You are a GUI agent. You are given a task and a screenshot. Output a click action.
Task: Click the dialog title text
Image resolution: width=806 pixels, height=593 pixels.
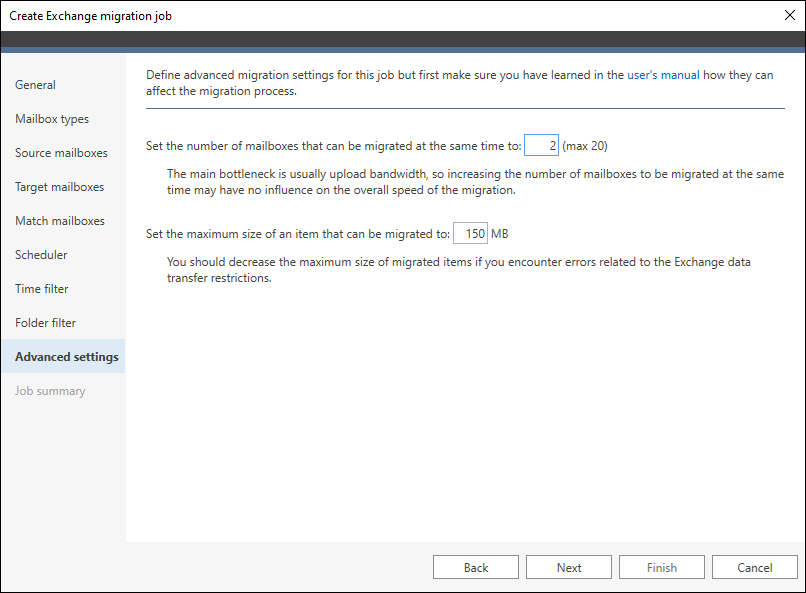click(x=90, y=16)
